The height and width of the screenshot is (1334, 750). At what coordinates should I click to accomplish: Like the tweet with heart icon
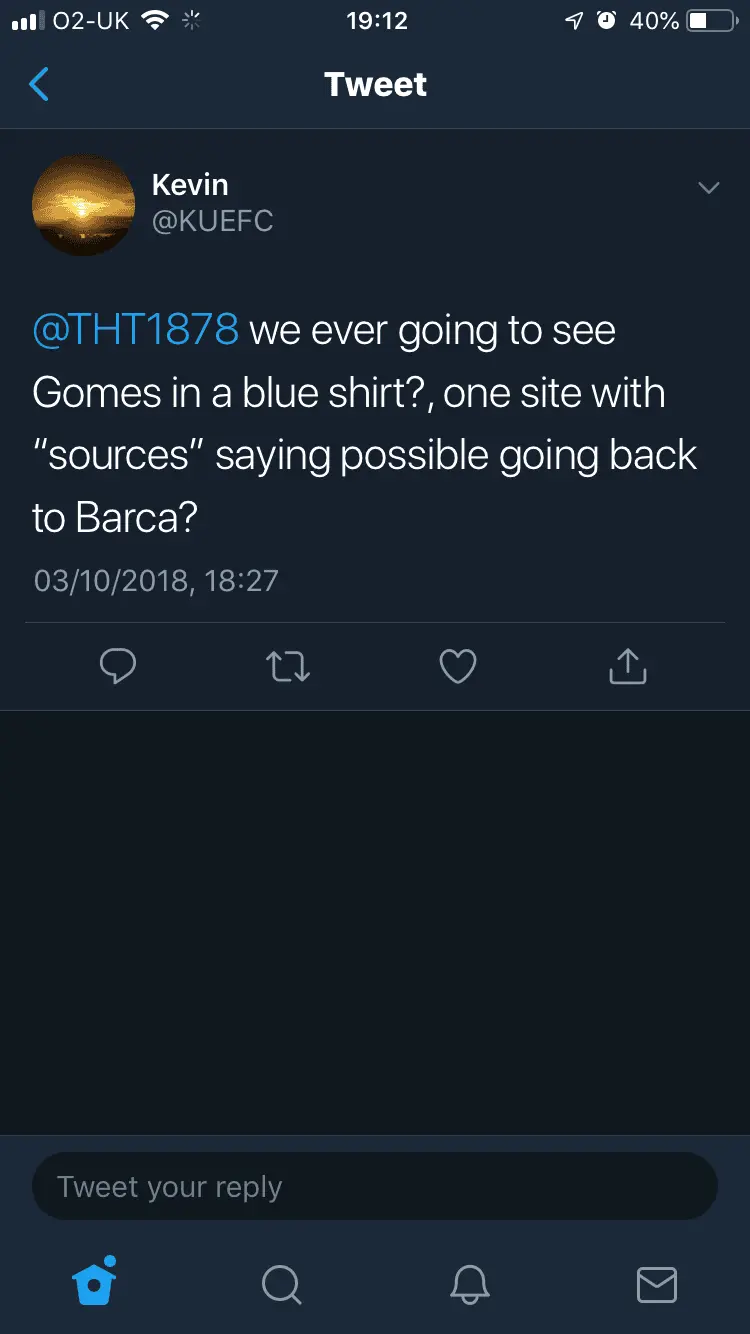(458, 666)
